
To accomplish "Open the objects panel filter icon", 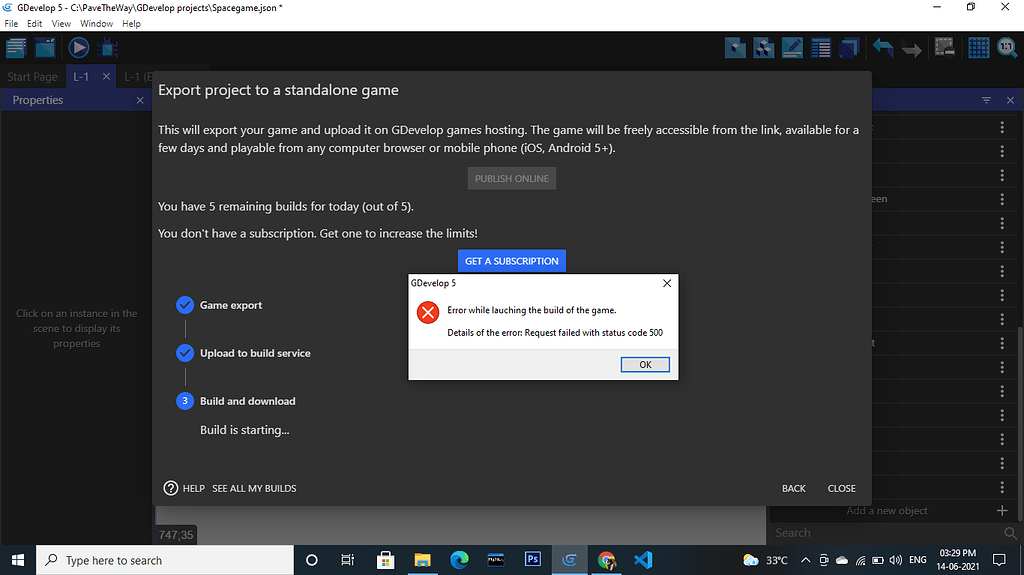I will pos(986,100).
